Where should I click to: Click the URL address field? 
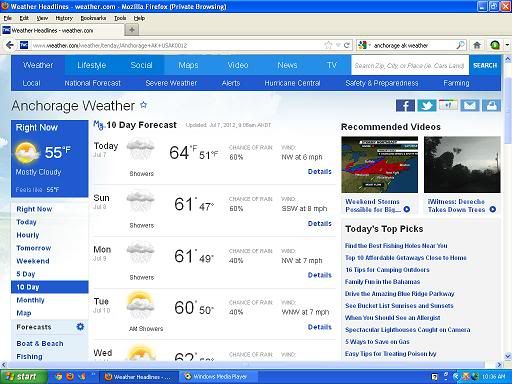pos(177,45)
